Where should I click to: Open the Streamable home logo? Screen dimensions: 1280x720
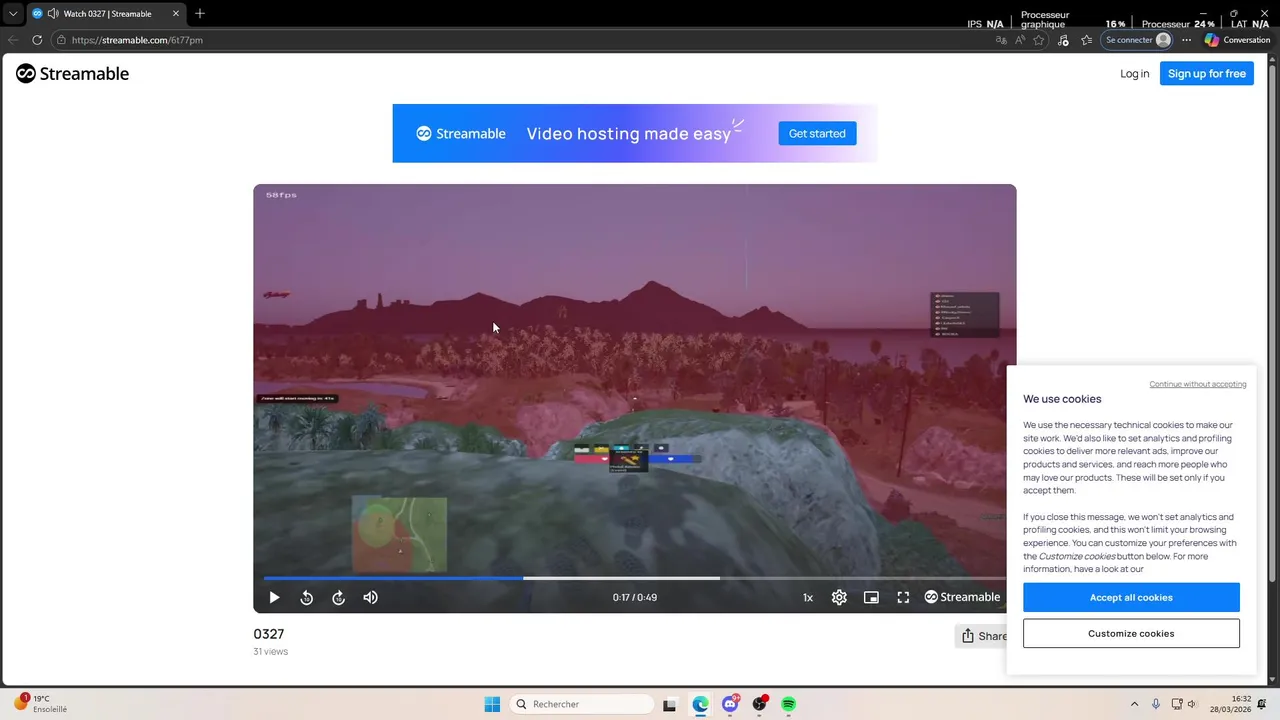(x=73, y=73)
